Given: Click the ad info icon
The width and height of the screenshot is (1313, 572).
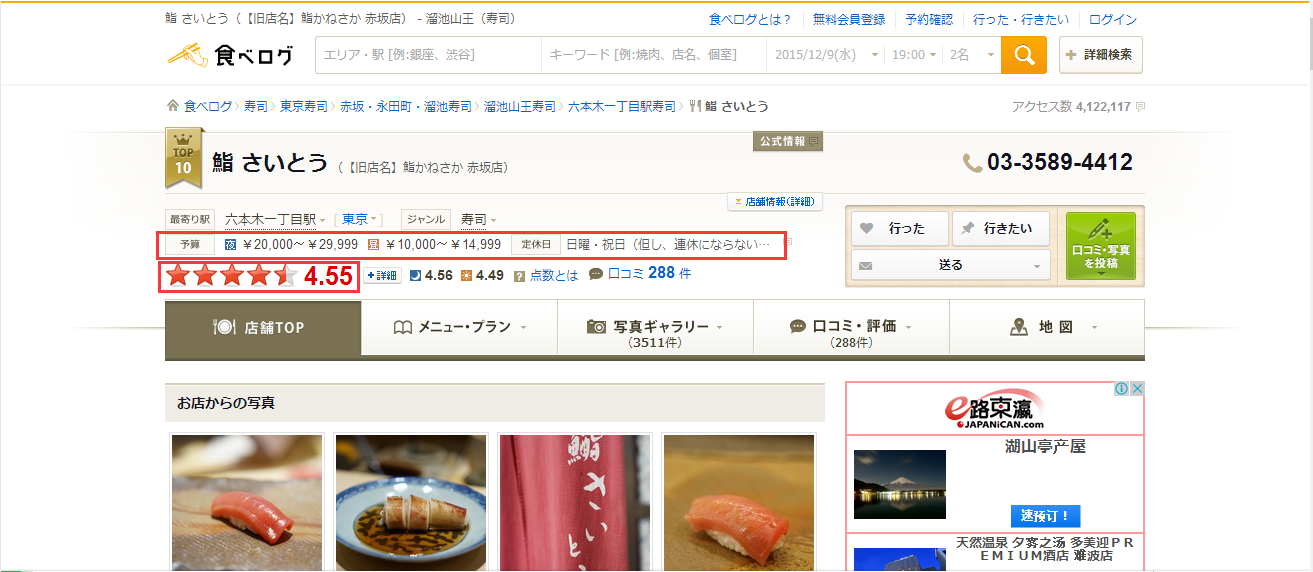Looking at the screenshot, I should [x=1122, y=389].
